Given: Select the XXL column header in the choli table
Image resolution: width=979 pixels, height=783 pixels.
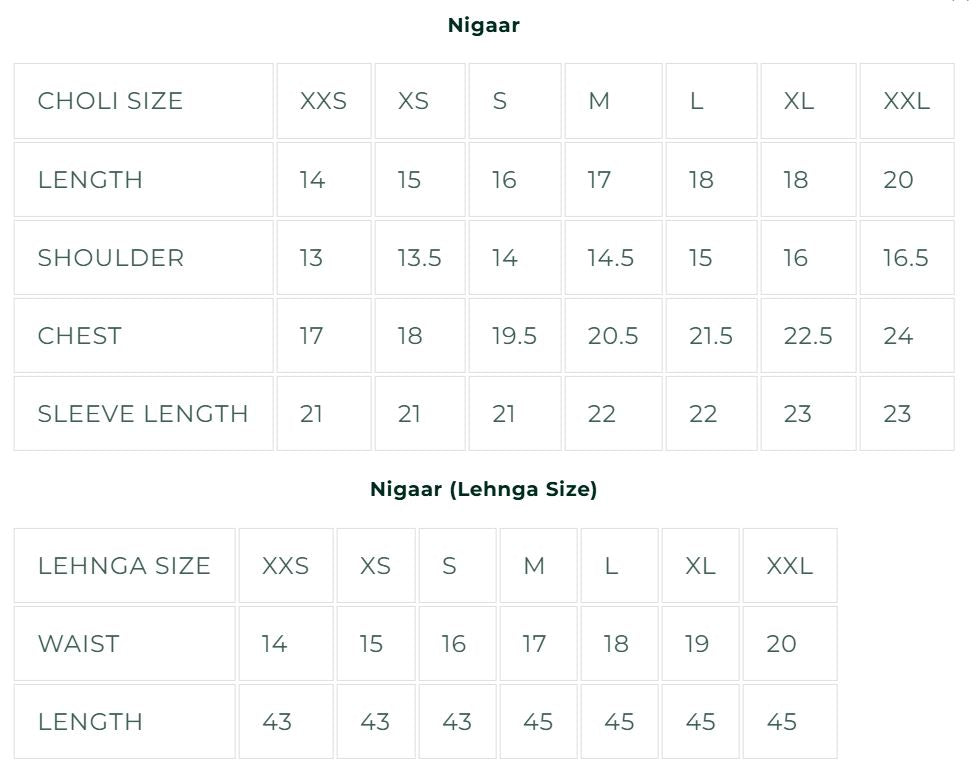Looking at the screenshot, I should 907,101.
